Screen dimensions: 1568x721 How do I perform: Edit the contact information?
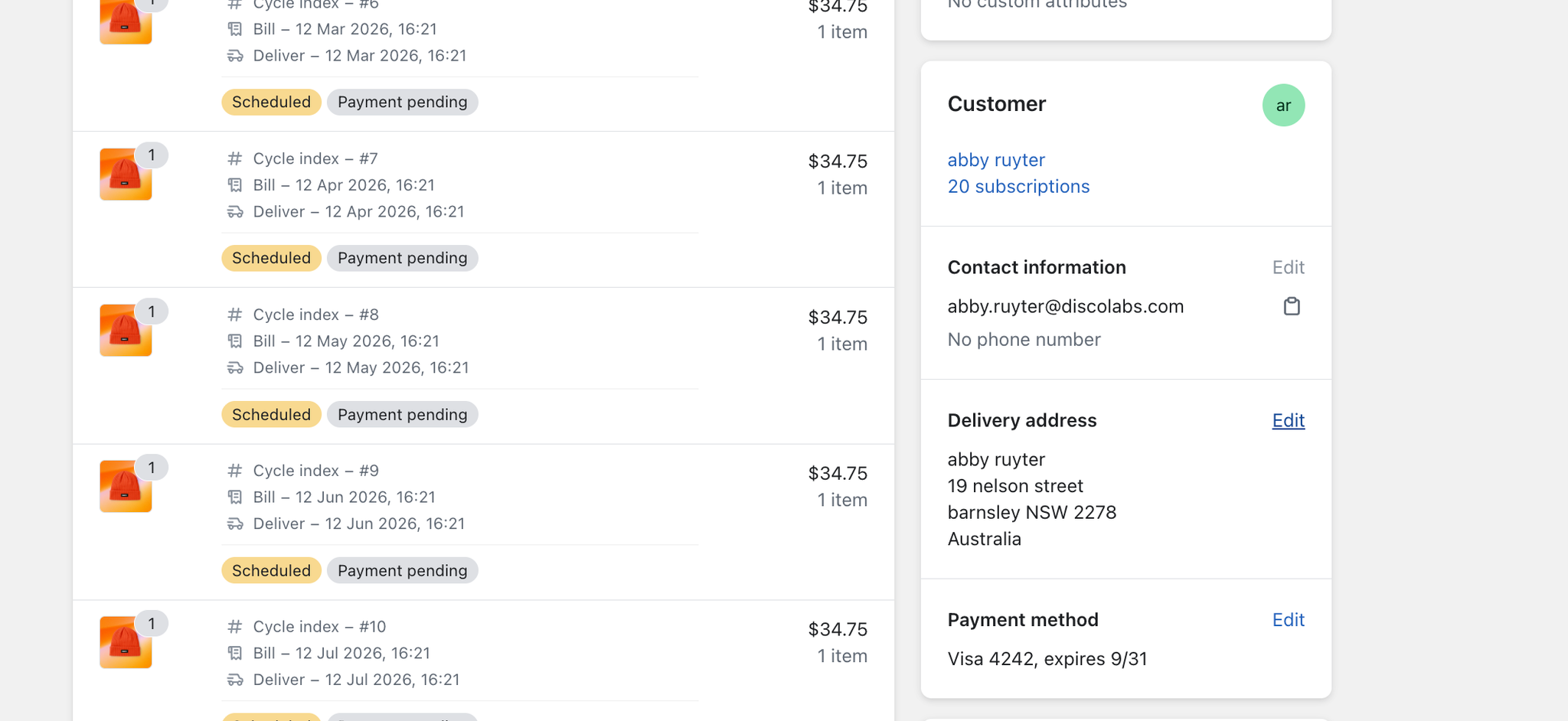tap(1288, 267)
